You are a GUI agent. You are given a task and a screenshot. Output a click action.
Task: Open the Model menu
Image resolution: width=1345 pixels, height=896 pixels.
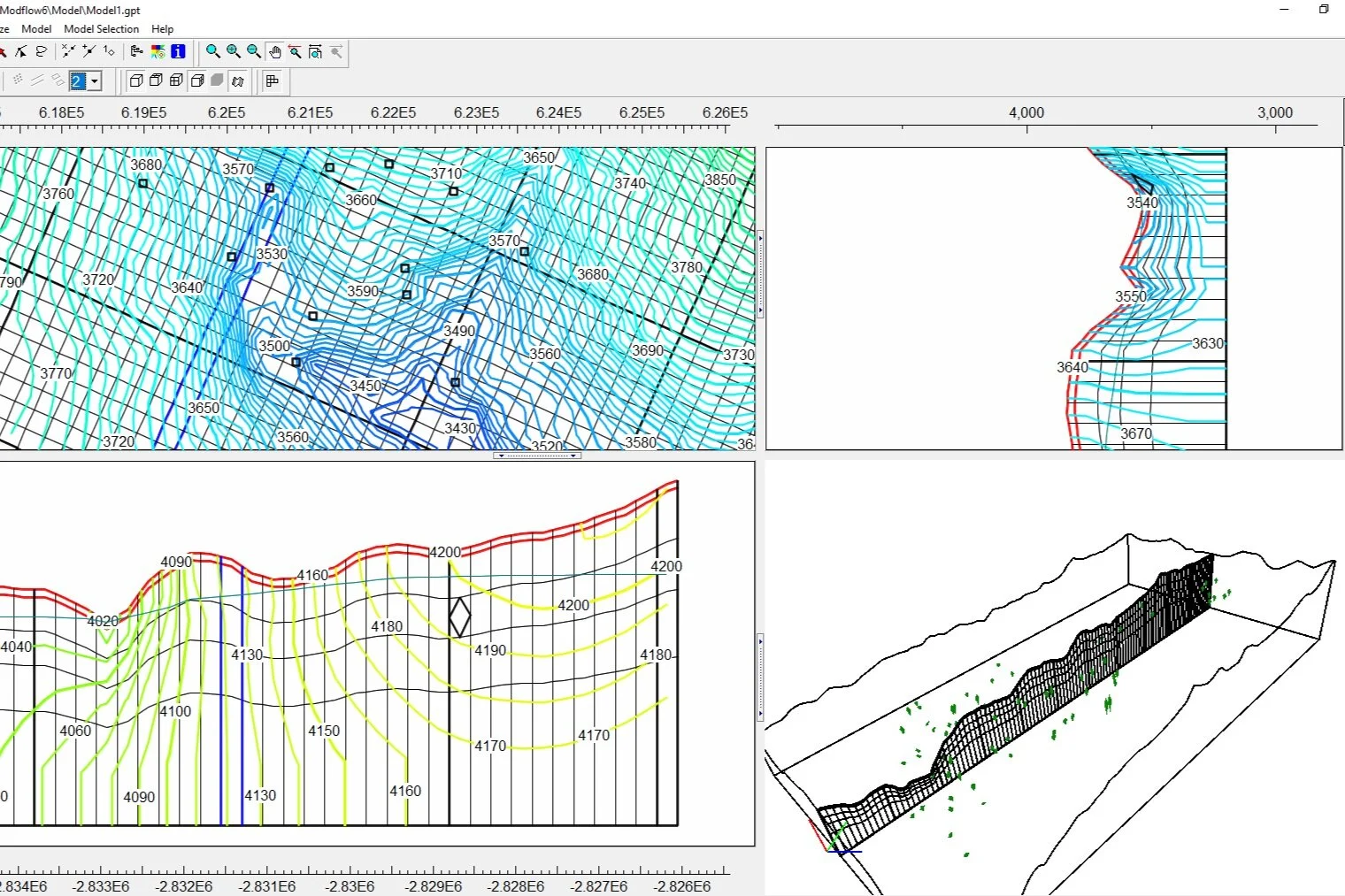coord(36,28)
